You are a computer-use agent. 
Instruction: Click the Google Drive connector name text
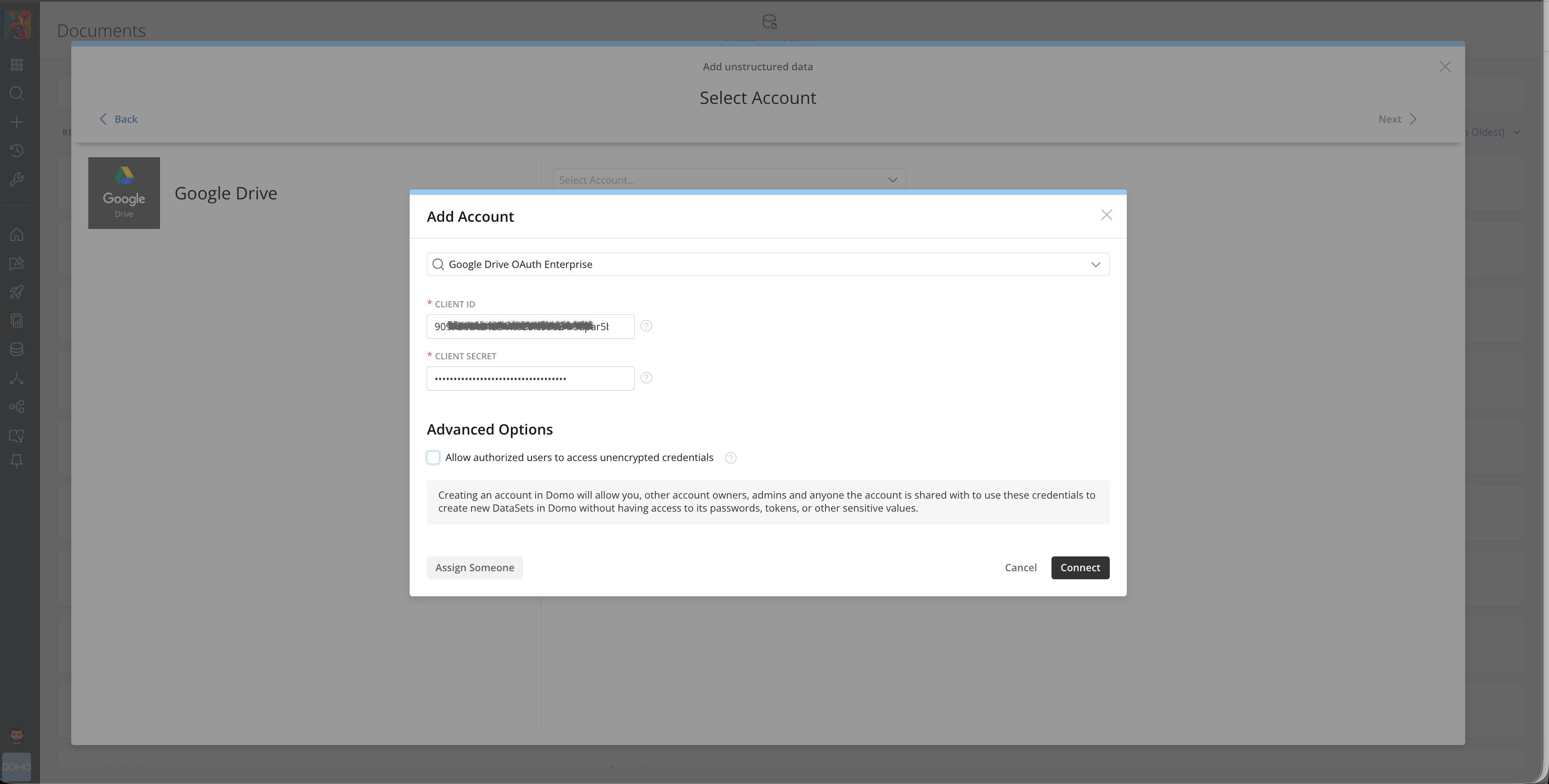point(226,193)
